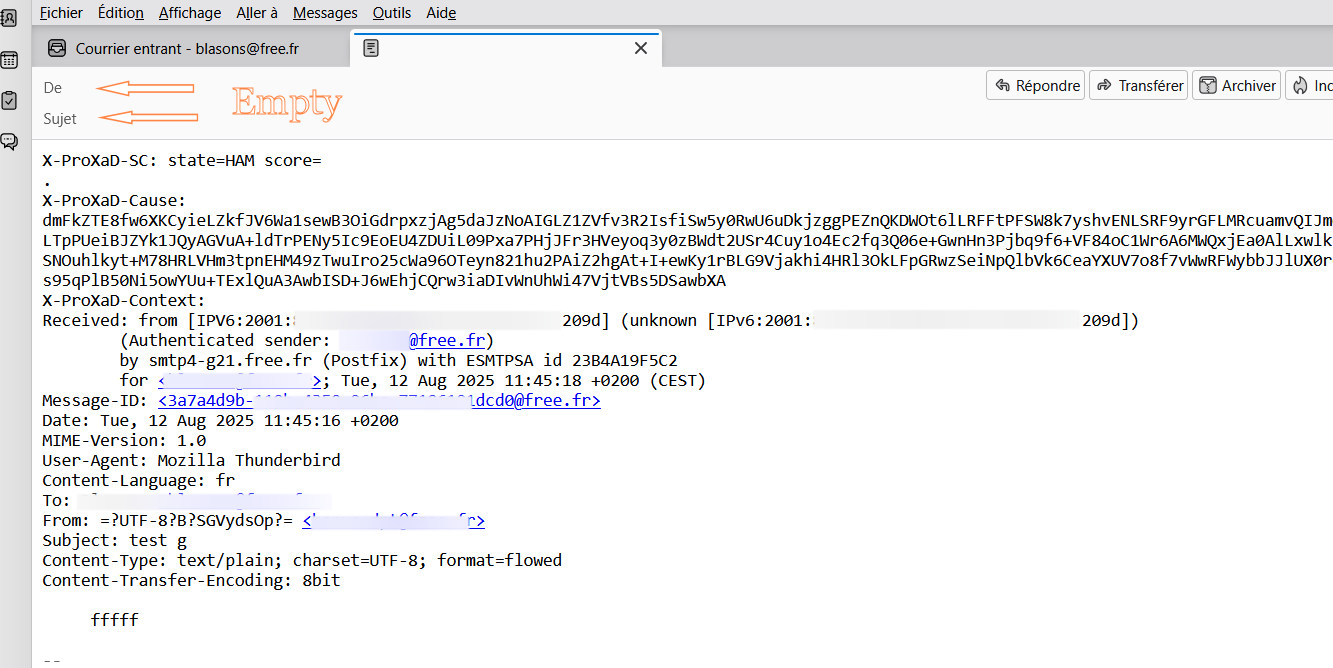The width and height of the screenshot is (1333, 668).
Task: Close the open message tab
Action: pos(641,48)
